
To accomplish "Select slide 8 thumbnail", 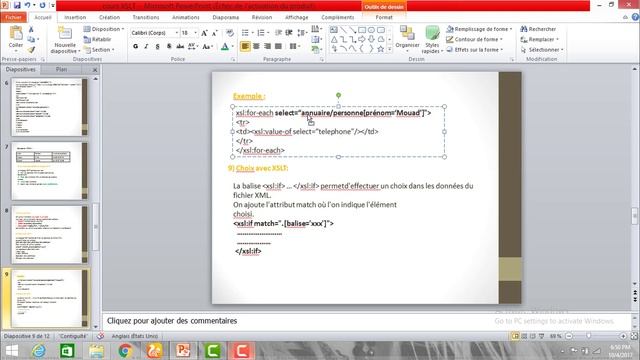I will [49, 234].
